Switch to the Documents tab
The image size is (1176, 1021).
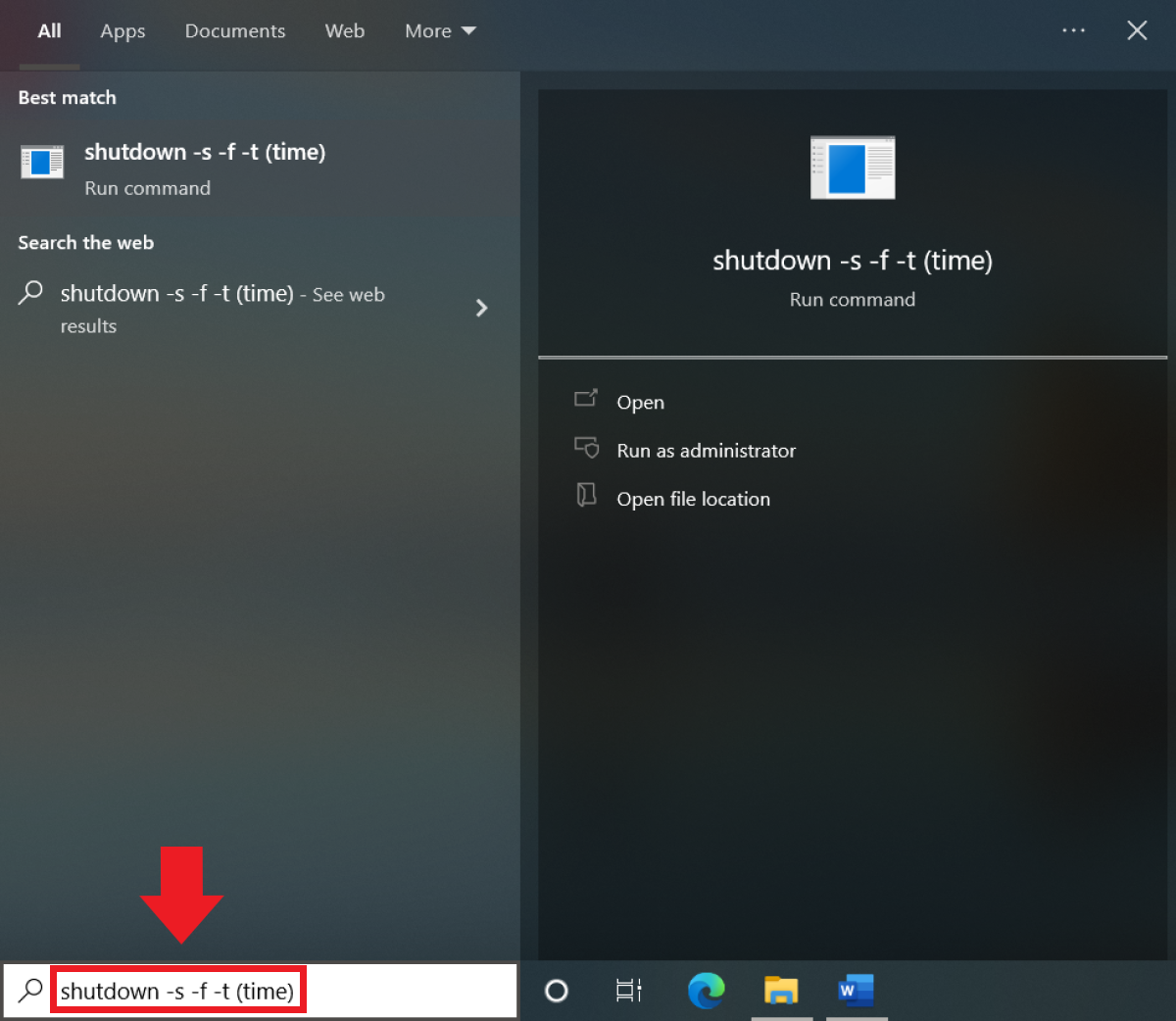coord(235,31)
